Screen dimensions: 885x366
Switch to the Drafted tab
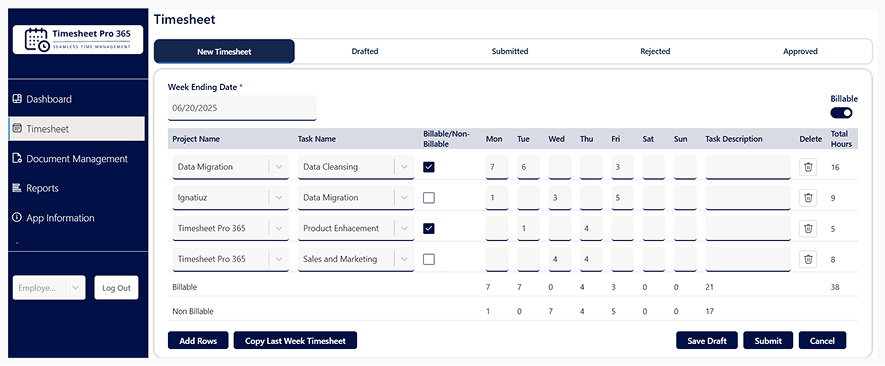[x=365, y=51]
